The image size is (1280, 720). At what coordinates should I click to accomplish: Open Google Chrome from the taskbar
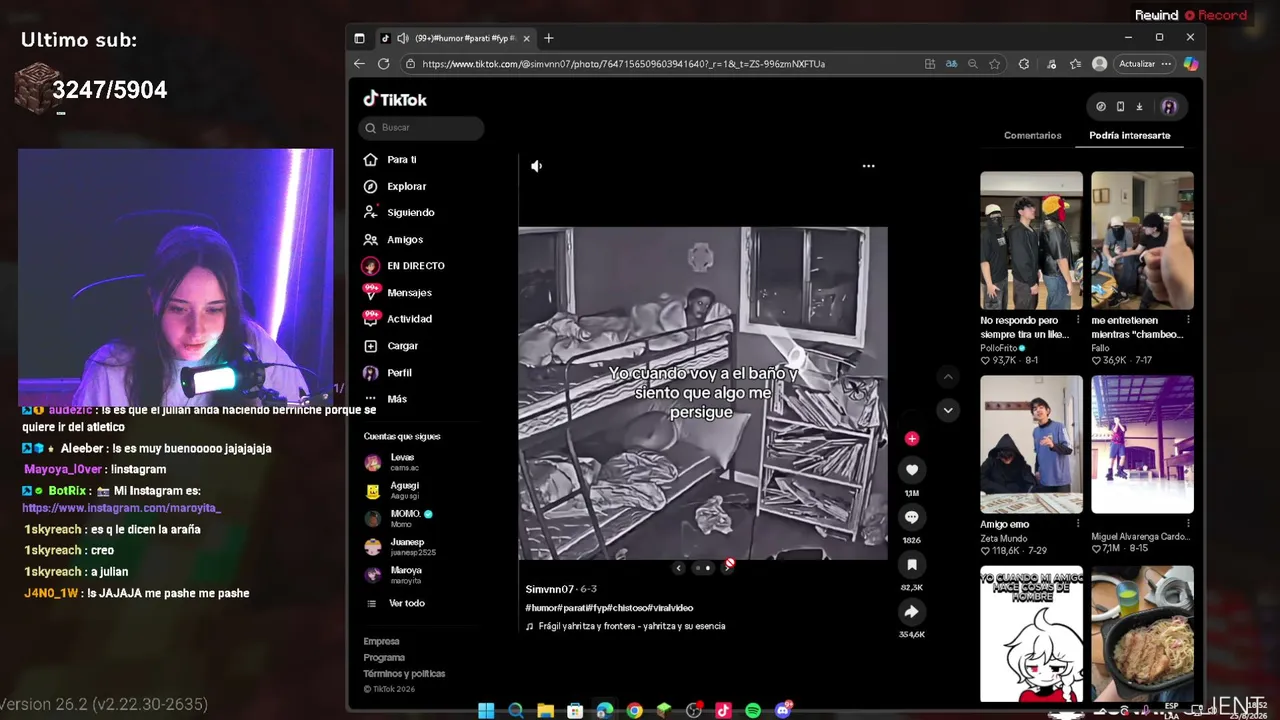tap(634, 711)
